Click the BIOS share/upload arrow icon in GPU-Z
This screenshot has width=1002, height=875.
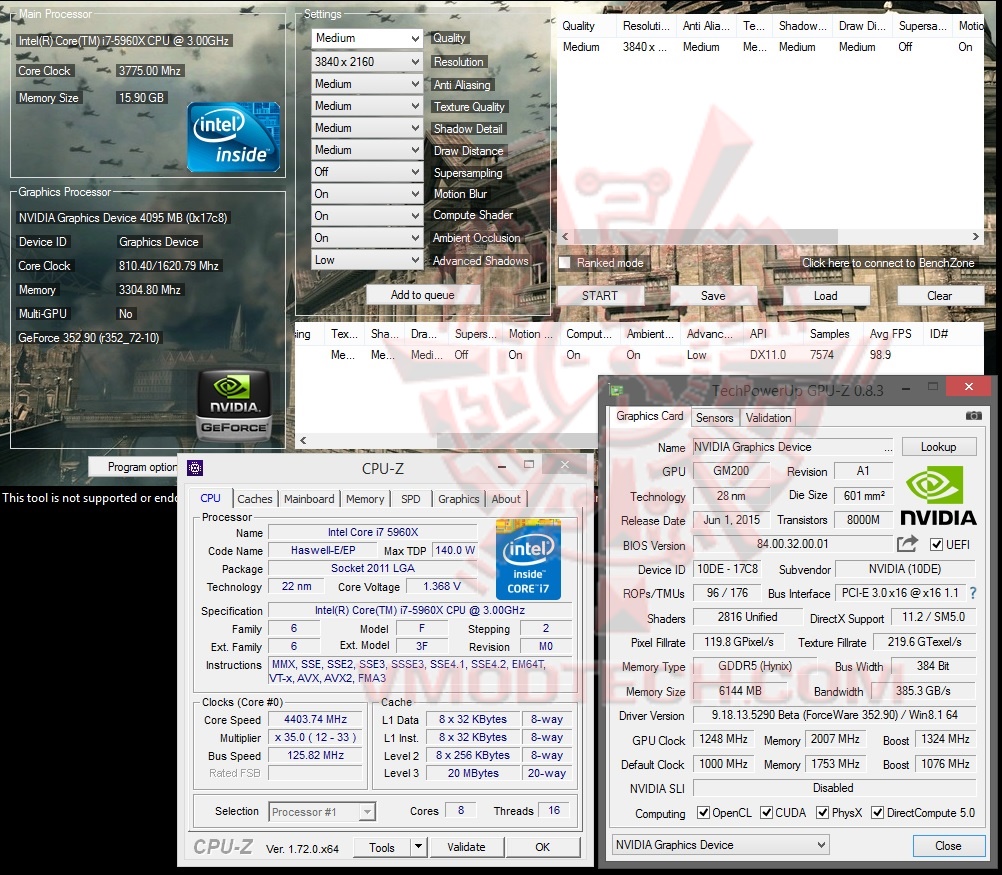tap(907, 545)
